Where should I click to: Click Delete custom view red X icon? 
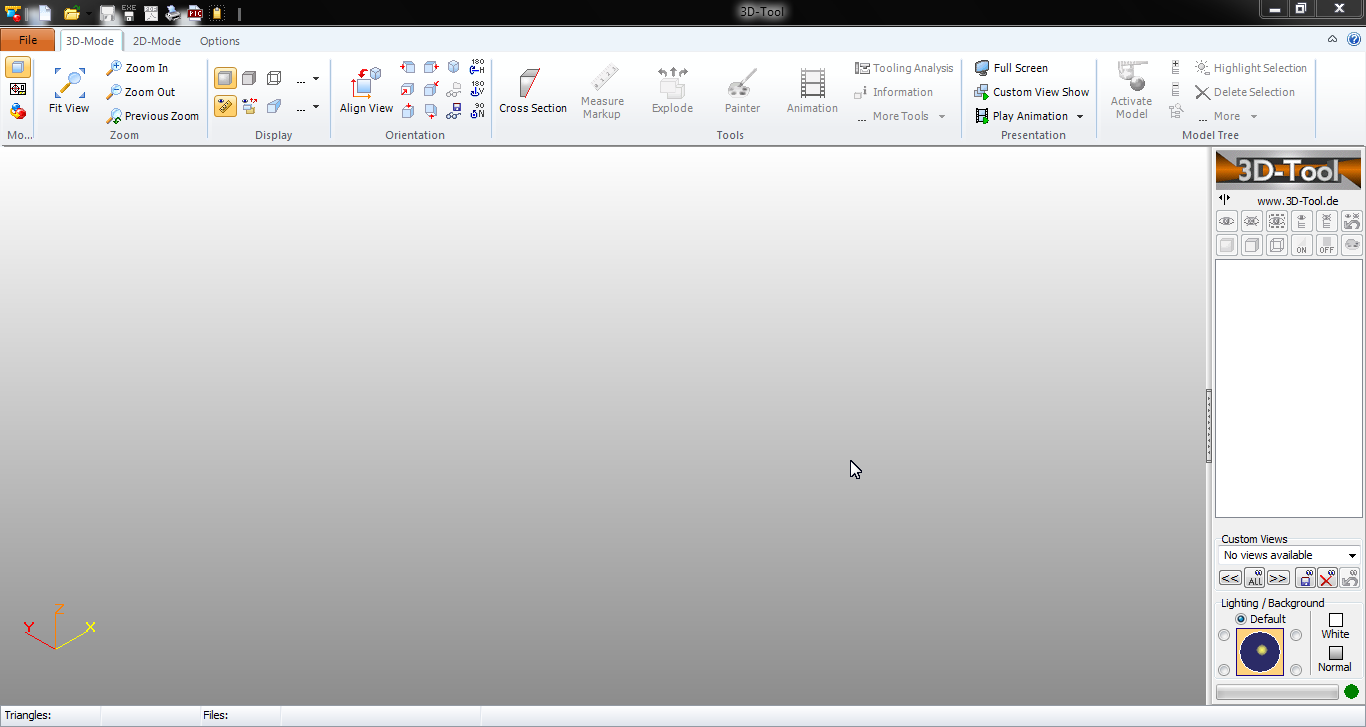pyautogui.click(x=1327, y=578)
